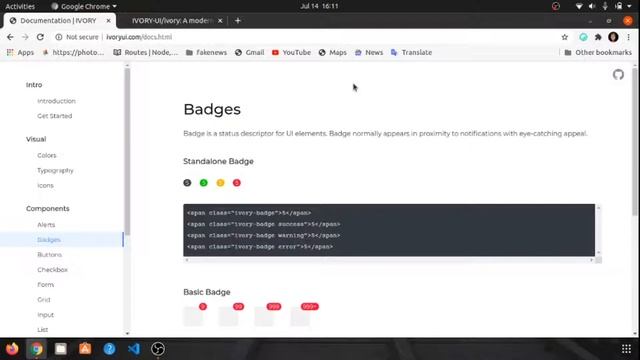Open Help from the dock
The image size is (640, 360).
coord(109,349)
